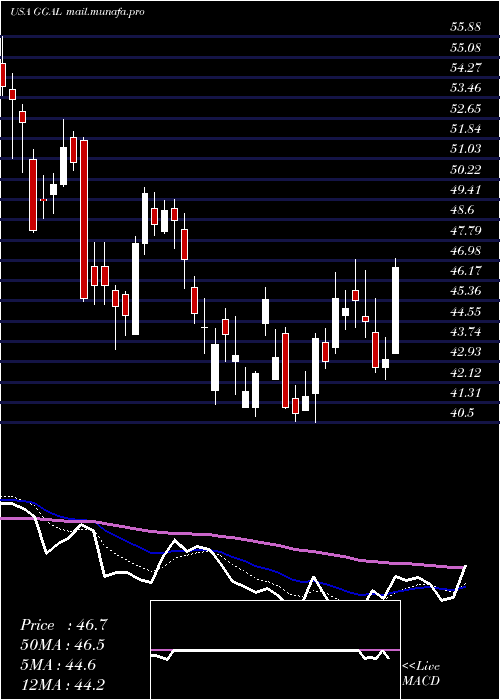This screenshot has height=700, width=500.
Task: Click the 52.65 price axis label
Action: [x=466, y=109]
